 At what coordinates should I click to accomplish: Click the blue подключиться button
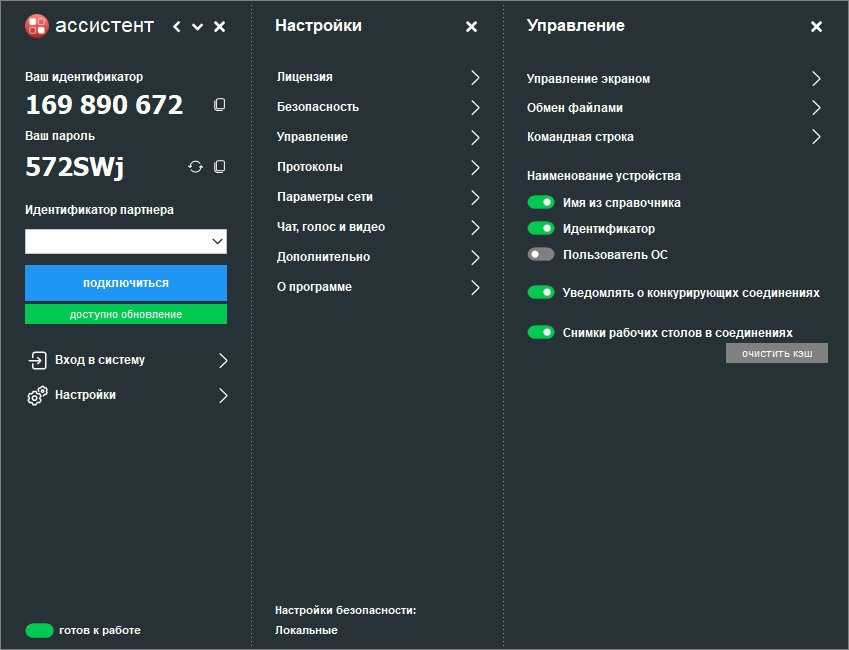tap(126, 283)
